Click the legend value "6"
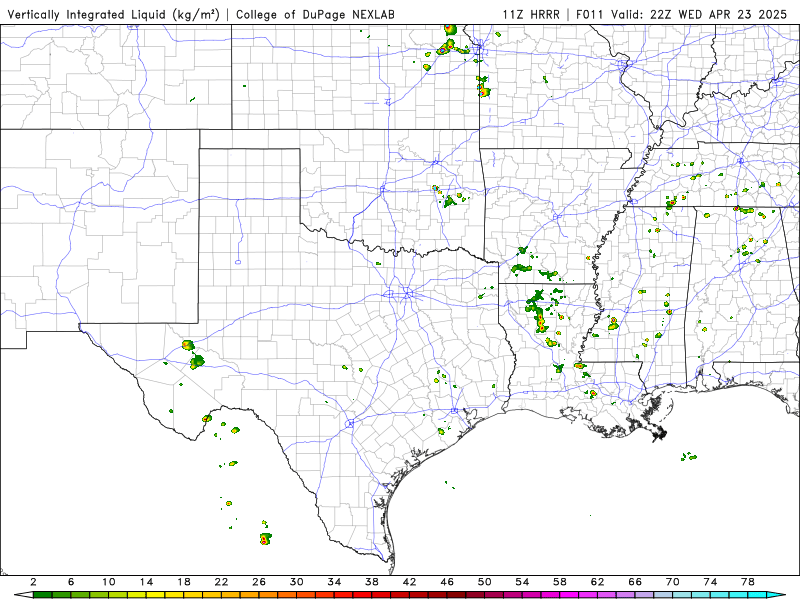 [71, 582]
